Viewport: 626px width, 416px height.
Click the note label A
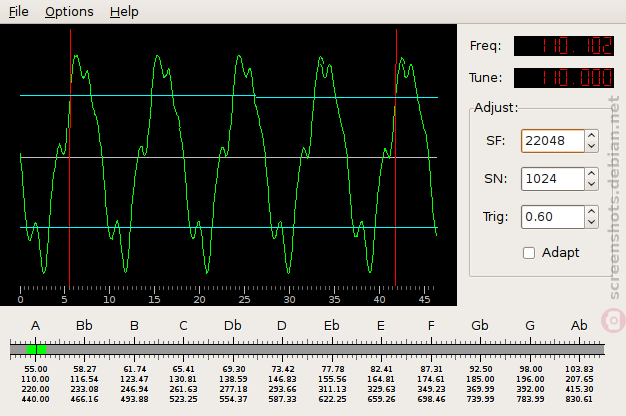36,326
